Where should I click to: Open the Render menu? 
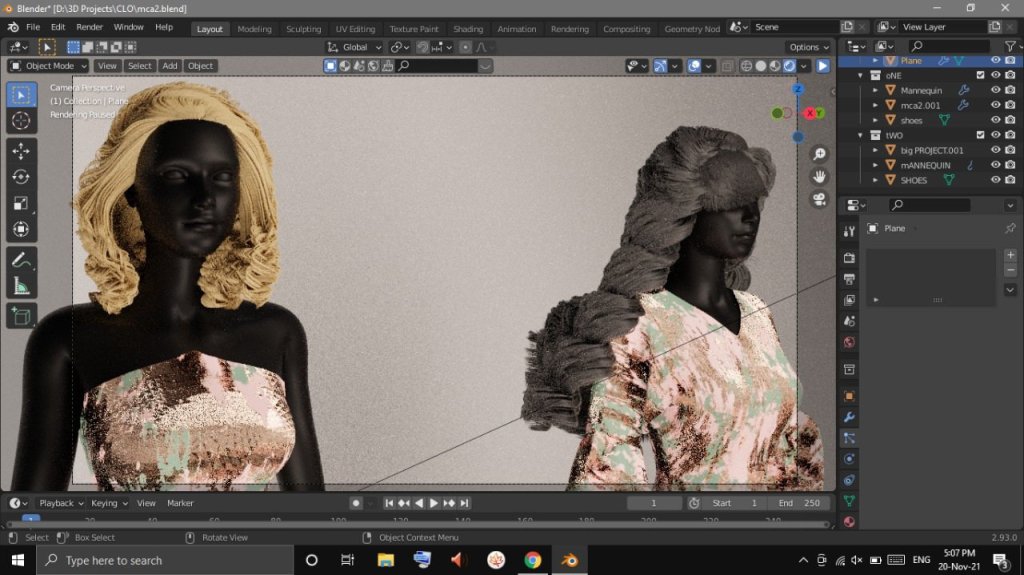(x=90, y=27)
